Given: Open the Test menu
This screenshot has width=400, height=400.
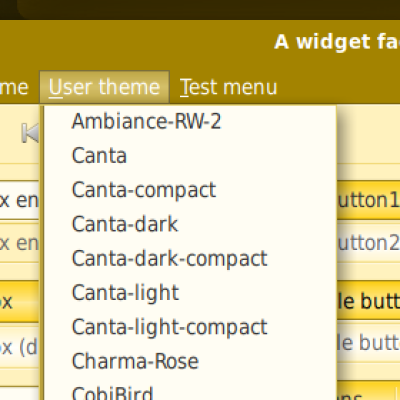Looking at the screenshot, I should tap(229, 87).
